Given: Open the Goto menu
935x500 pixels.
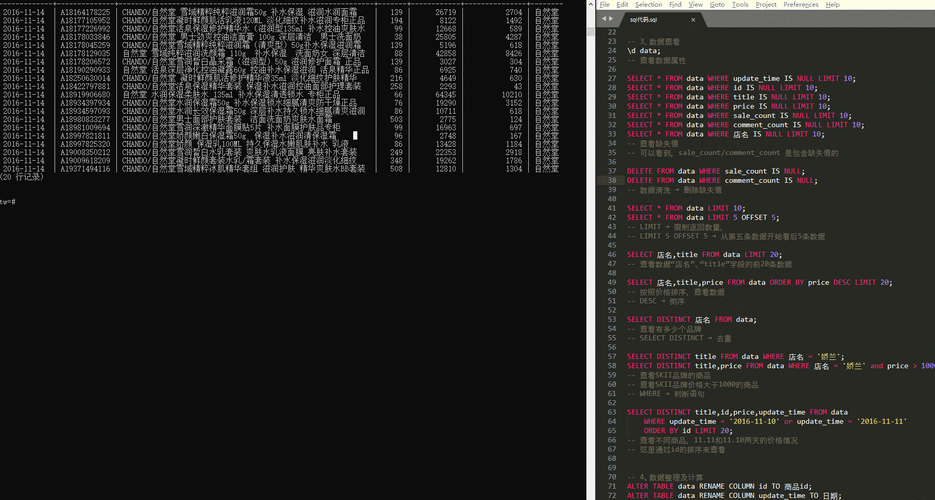Looking at the screenshot, I should pos(717,5).
